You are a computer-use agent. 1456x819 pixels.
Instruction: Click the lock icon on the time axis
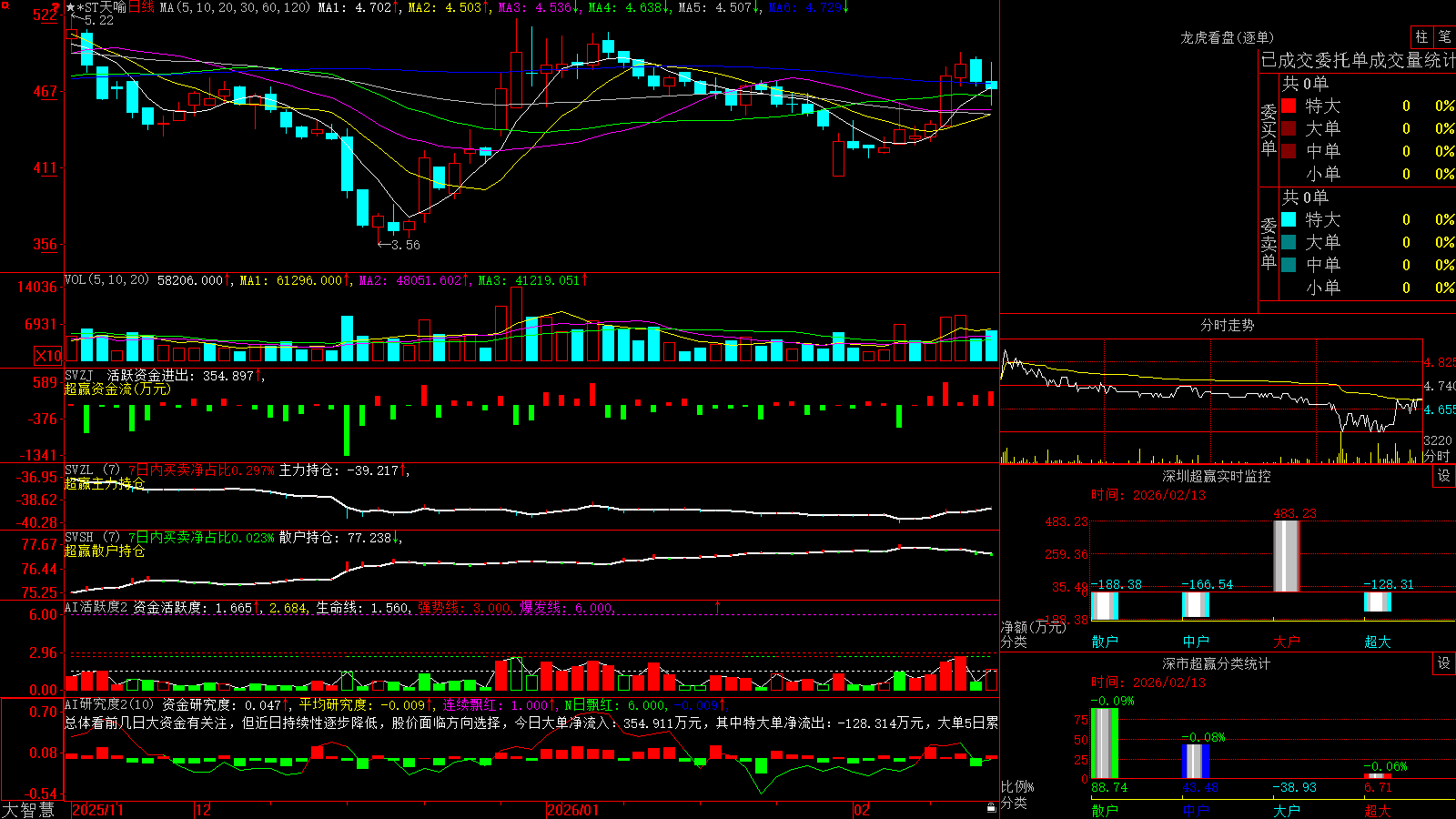pyautogui.click(x=991, y=807)
